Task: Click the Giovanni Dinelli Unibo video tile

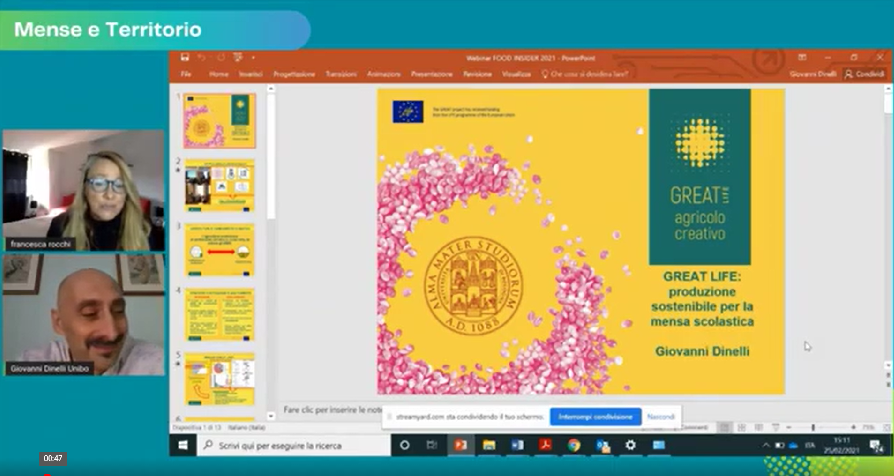Action: point(84,315)
